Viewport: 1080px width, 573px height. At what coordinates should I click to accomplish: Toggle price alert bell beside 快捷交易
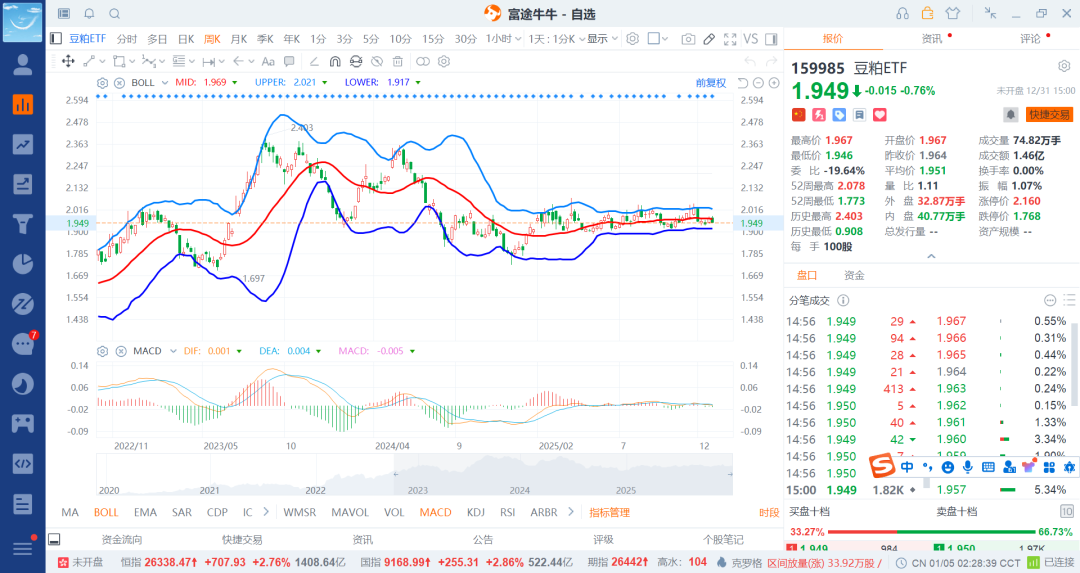coord(1010,115)
